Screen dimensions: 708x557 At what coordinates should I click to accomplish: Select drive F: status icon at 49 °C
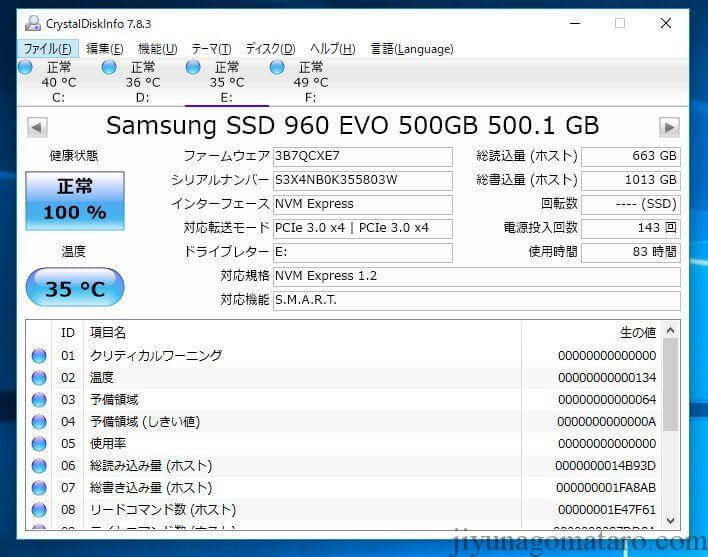click(x=278, y=68)
